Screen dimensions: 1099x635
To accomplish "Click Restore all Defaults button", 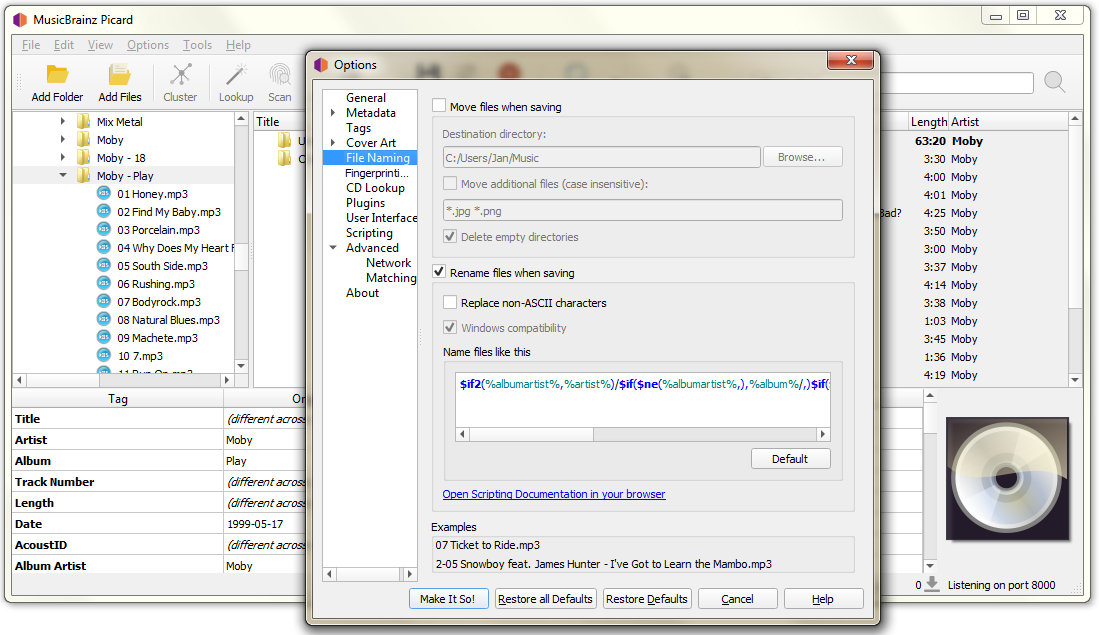I will (545, 599).
